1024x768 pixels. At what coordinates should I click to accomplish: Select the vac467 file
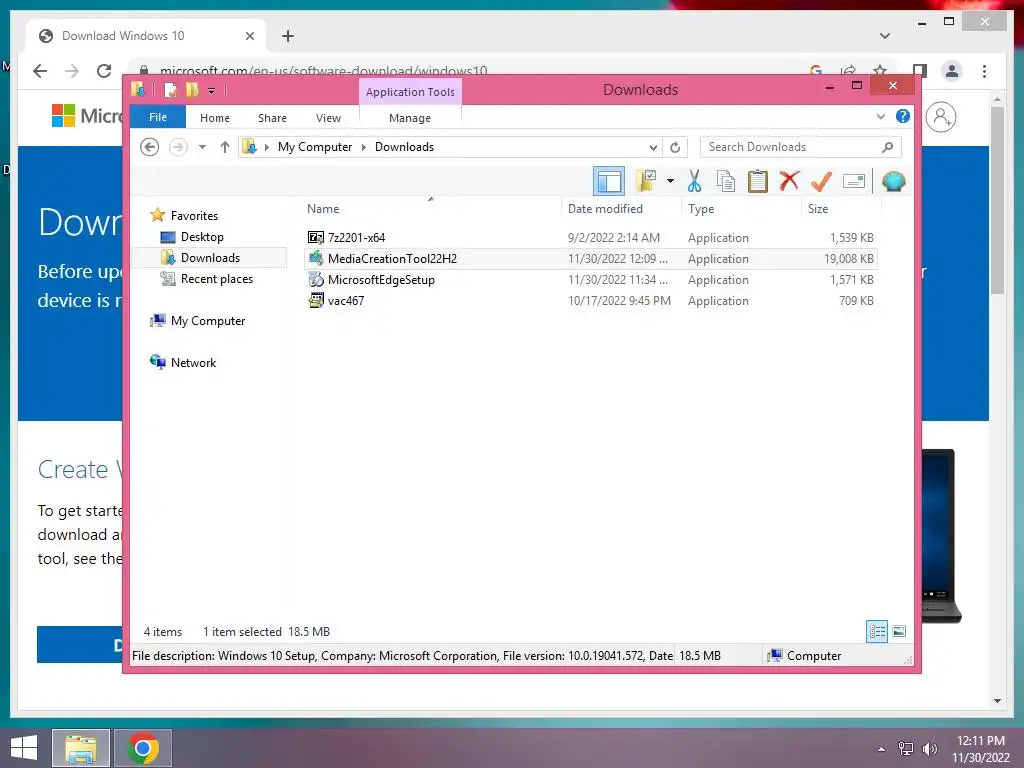(x=591, y=300)
